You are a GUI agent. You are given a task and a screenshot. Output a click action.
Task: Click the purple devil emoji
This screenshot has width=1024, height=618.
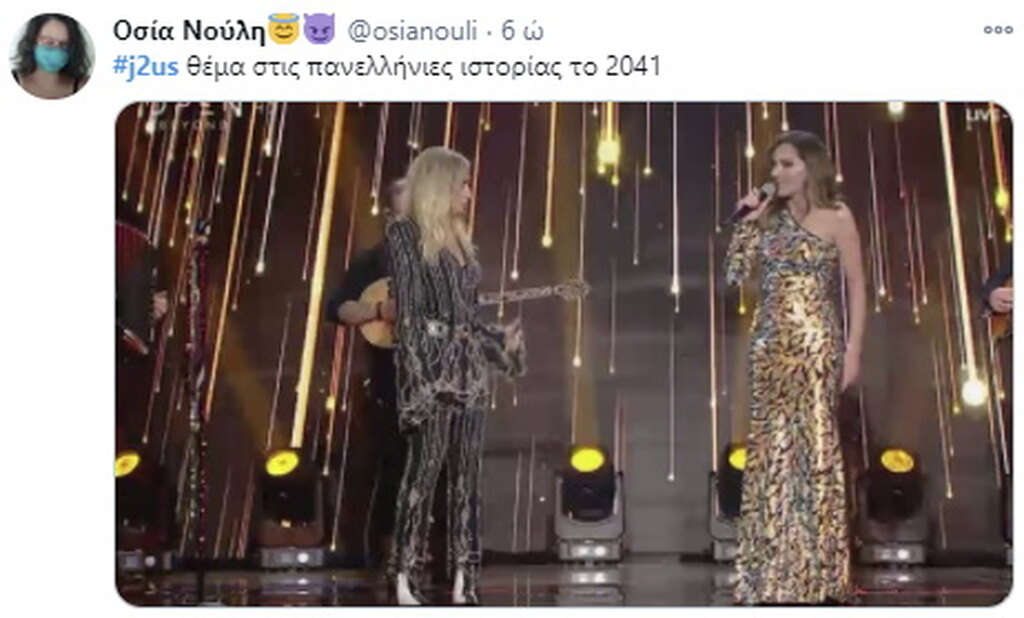pos(319,29)
